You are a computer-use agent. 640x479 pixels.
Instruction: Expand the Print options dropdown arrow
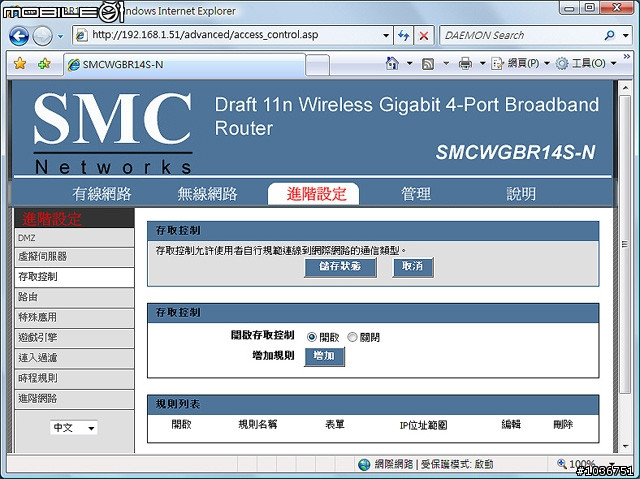482,63
